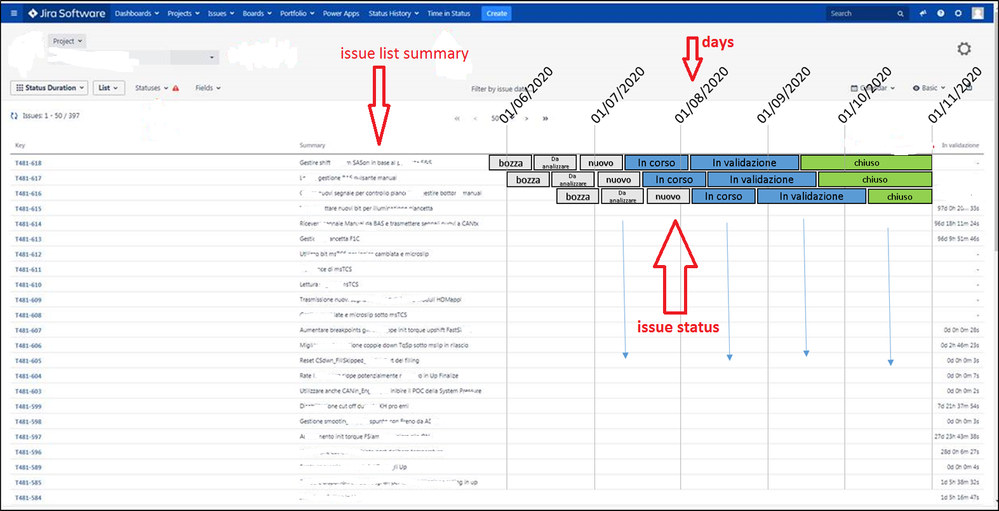Click the Create button

(496, 13)
